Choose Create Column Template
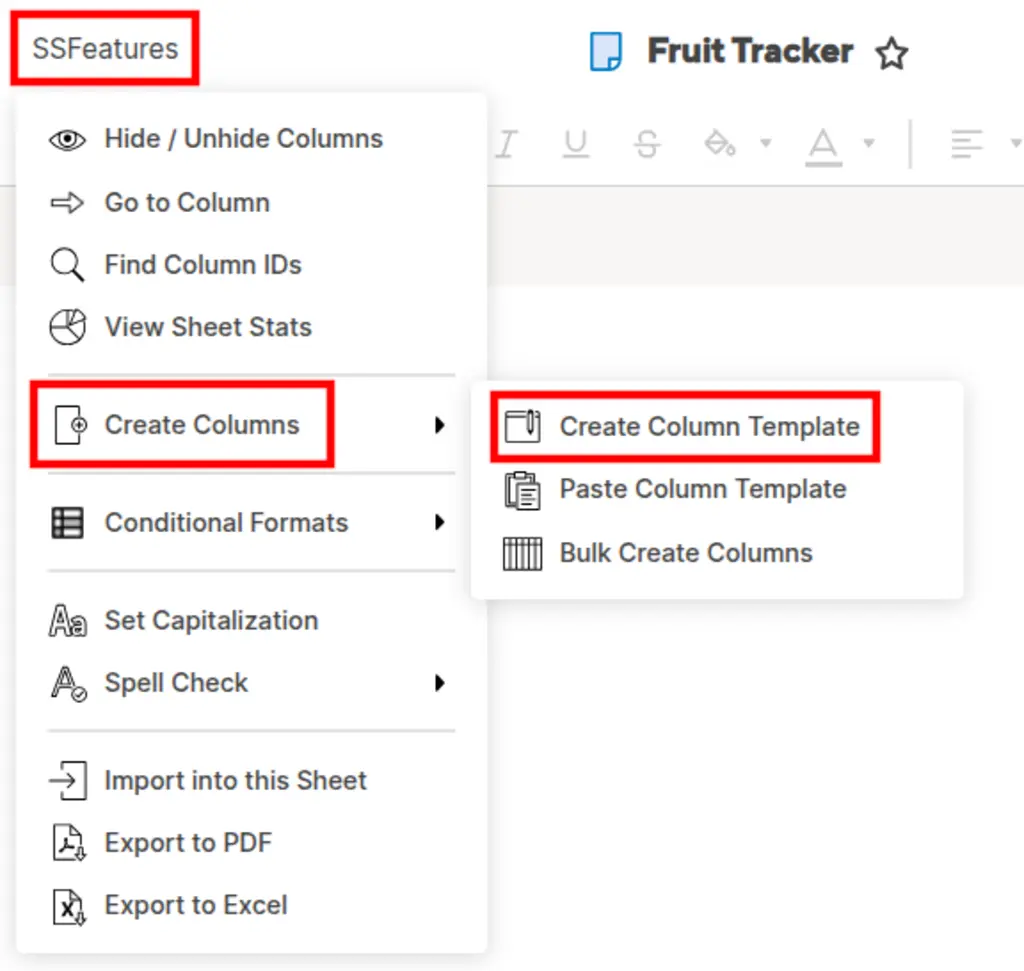 tap(709, 427)
